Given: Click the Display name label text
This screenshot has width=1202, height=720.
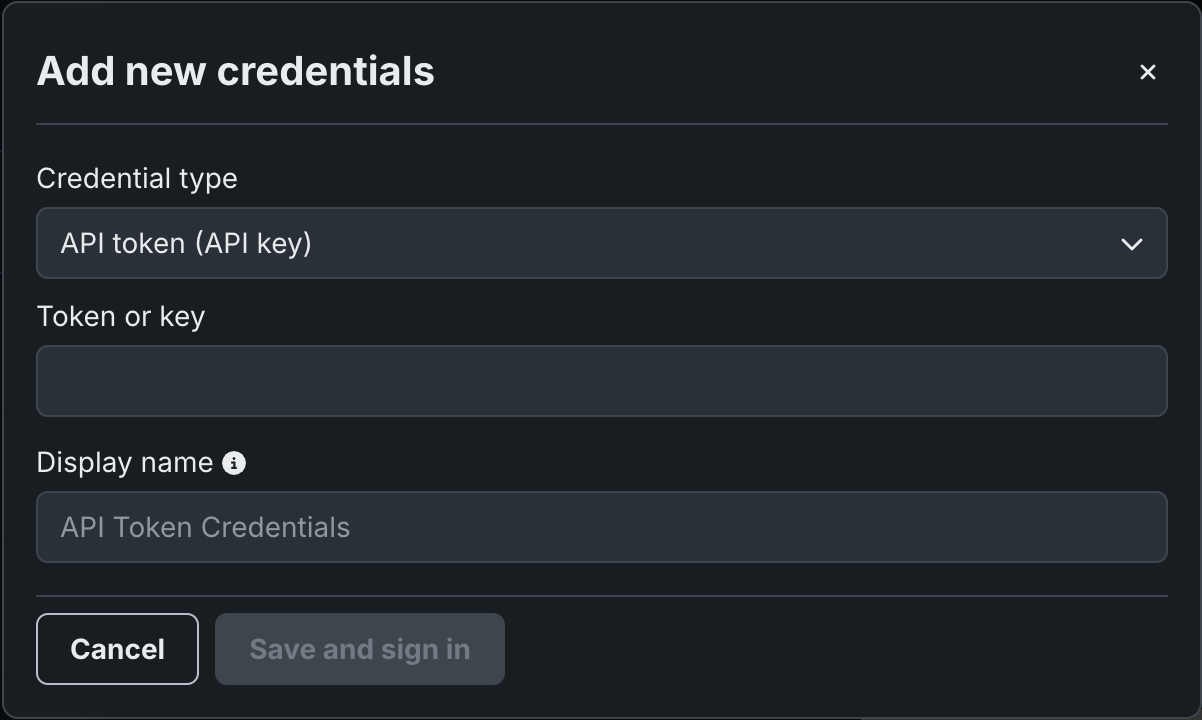Looking at the screenshot, I should click(x=125, y=463).
